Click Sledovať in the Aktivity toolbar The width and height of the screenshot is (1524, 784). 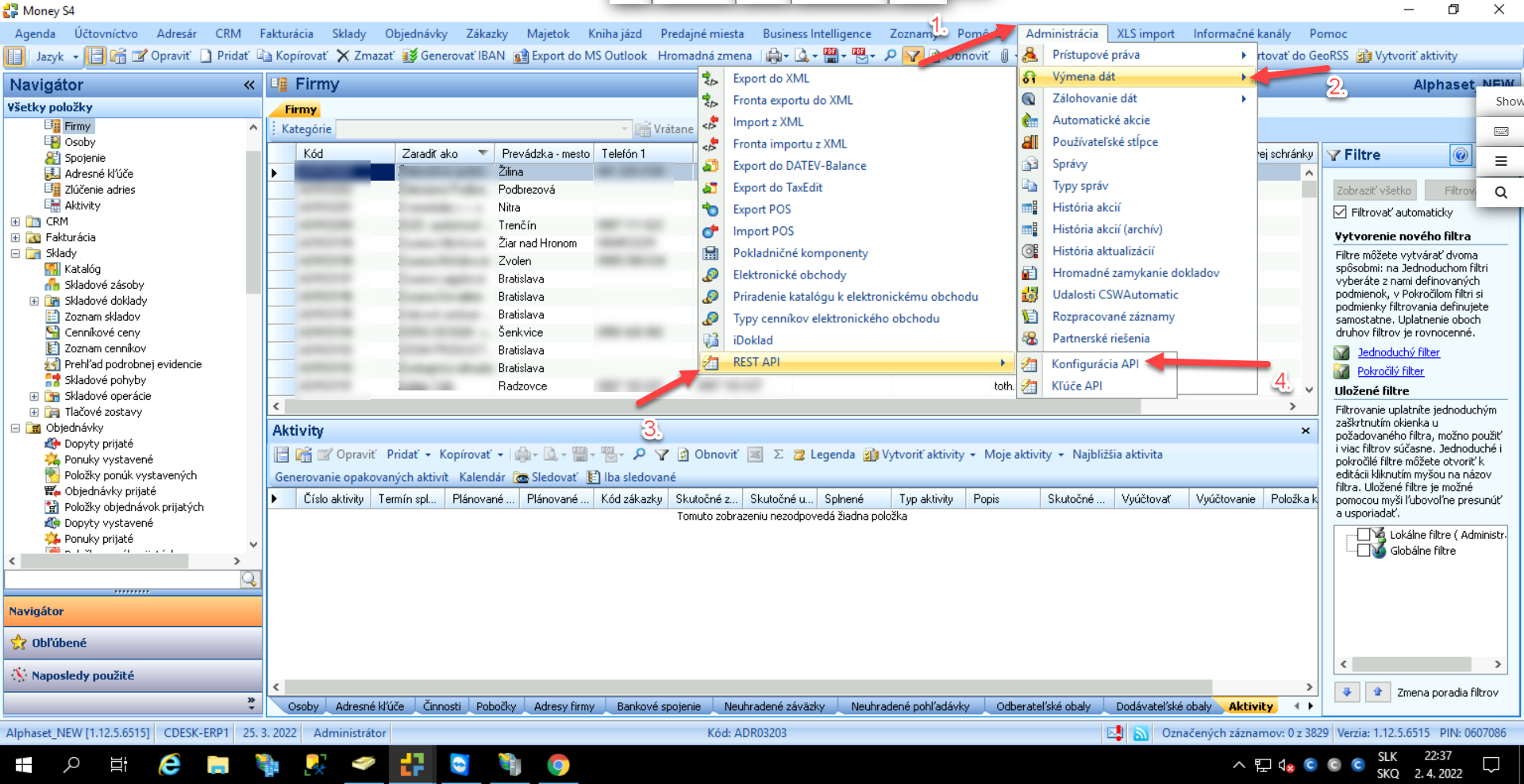pyautogui.click(x=546, y=477)
